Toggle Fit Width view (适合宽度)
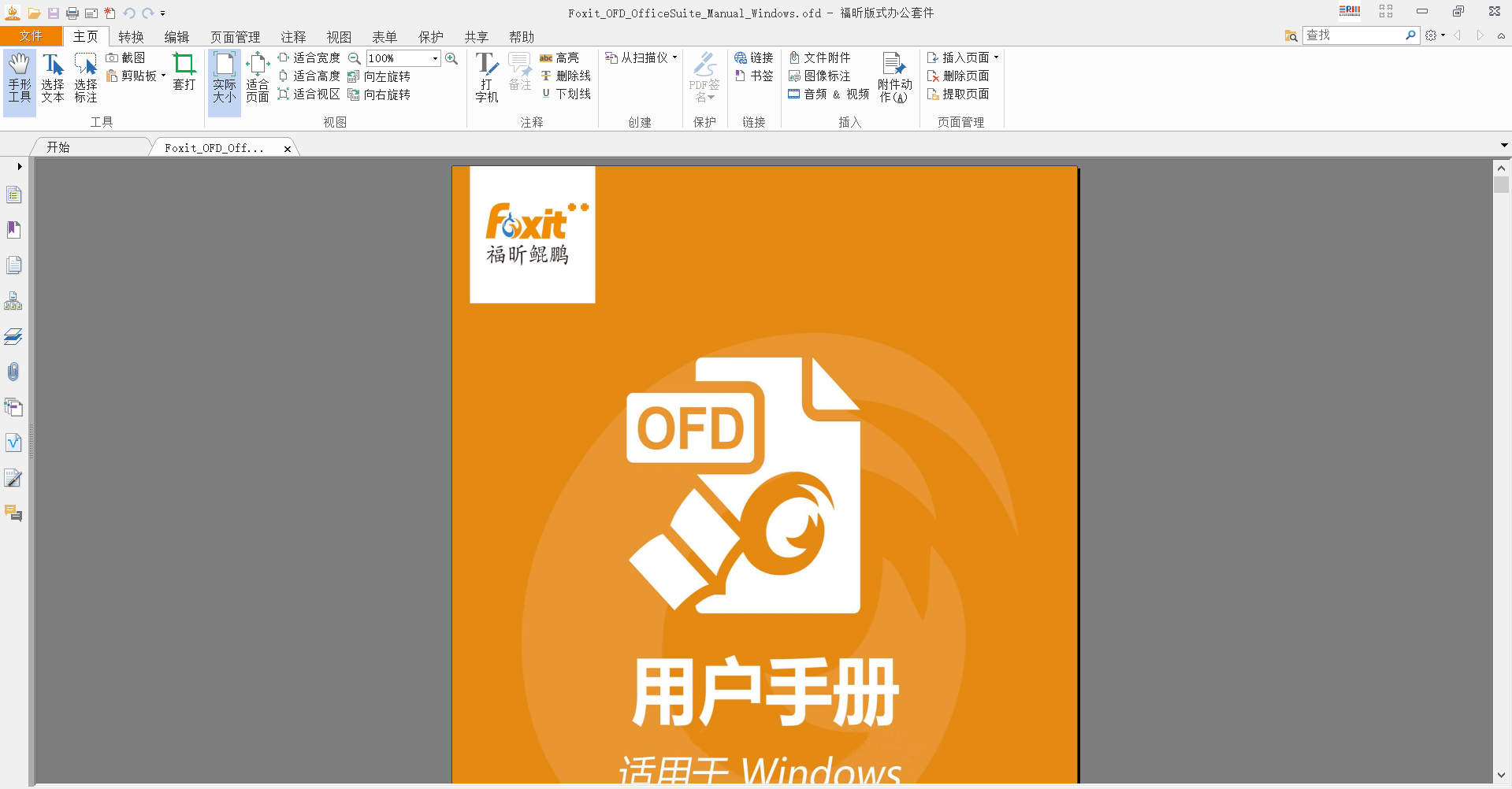Image resolution: width=1512 pixels, height=789 pixels. [309, 57]
